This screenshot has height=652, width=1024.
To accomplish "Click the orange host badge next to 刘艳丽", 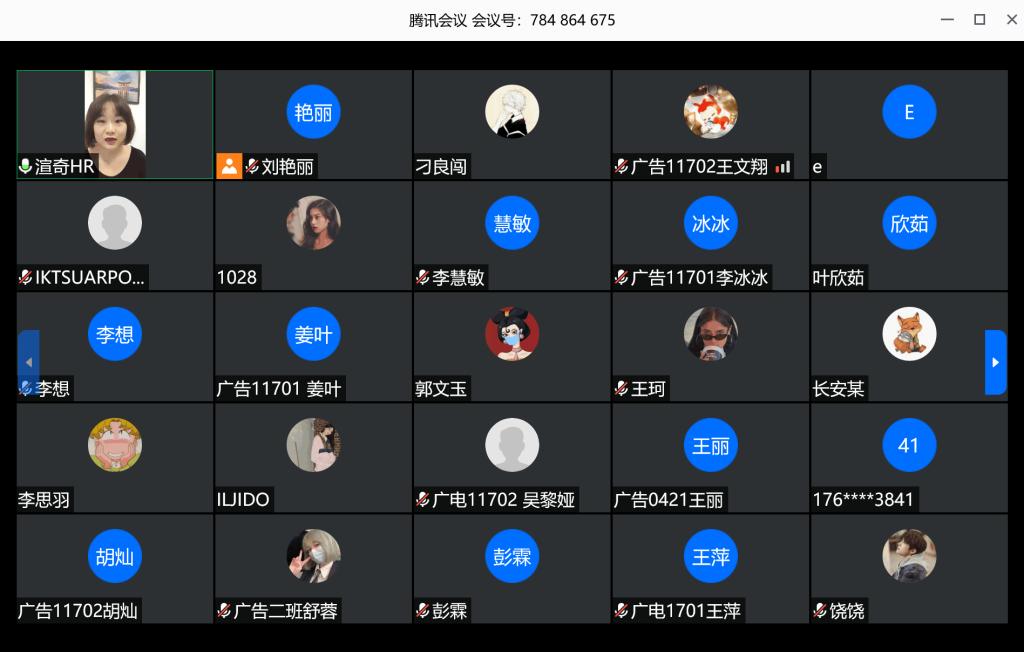I will click(229, 166).
